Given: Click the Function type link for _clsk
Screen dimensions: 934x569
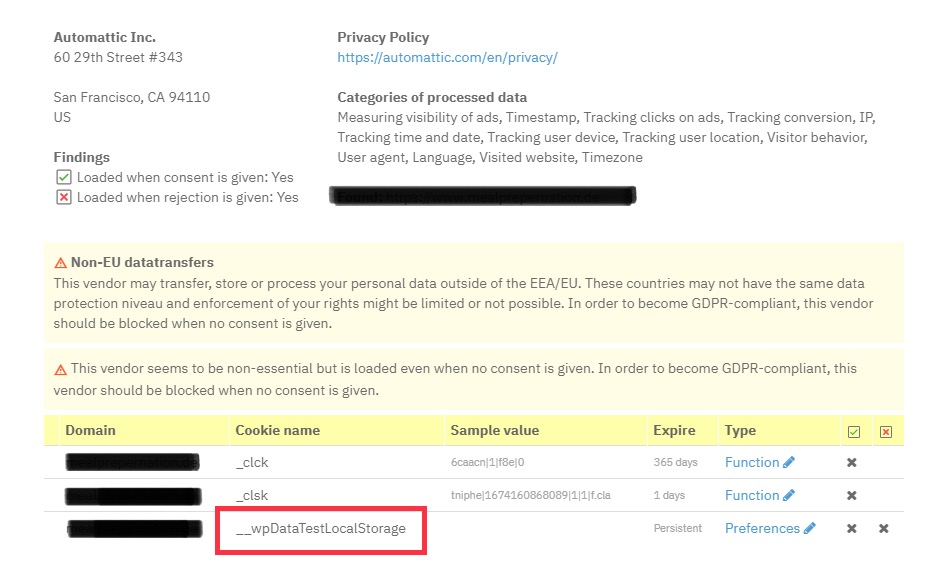Looking at the screenshot, I should (752, 495).
